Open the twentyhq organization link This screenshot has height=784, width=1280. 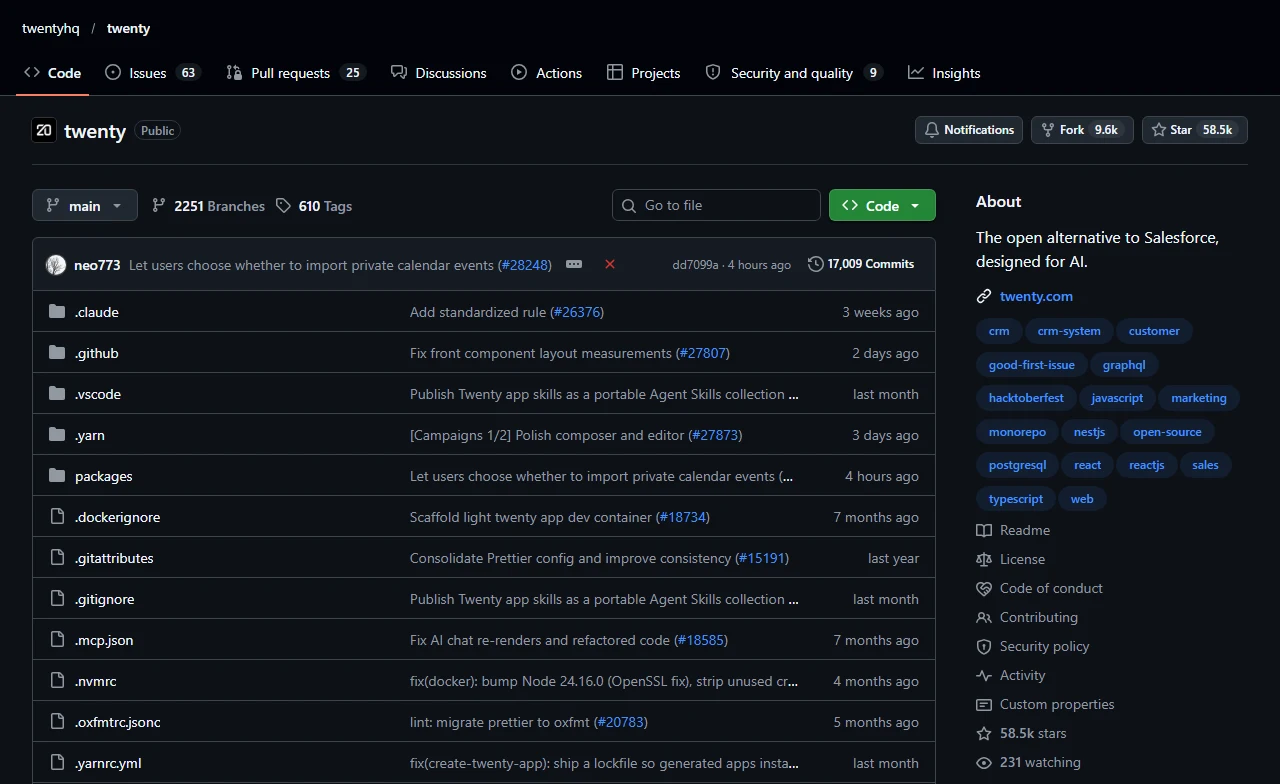[51, 28]
